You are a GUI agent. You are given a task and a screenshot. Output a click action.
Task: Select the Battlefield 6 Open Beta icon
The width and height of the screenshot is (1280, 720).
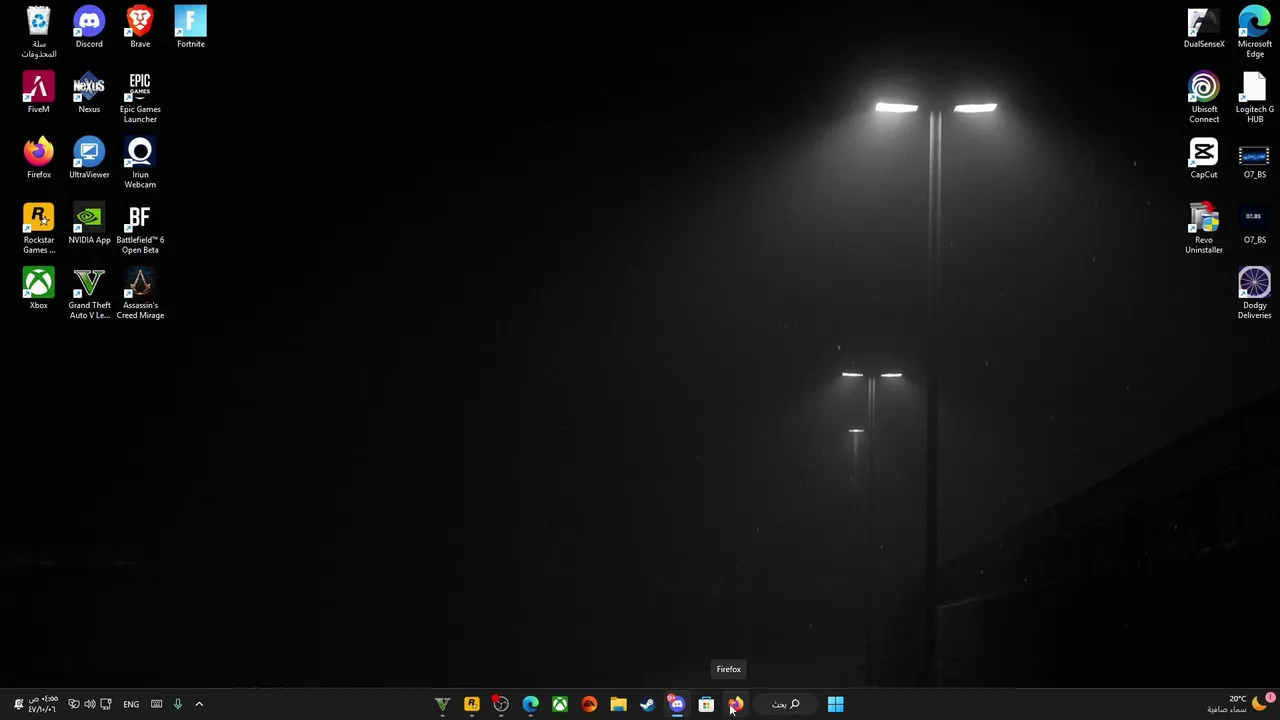pos(140,229)
